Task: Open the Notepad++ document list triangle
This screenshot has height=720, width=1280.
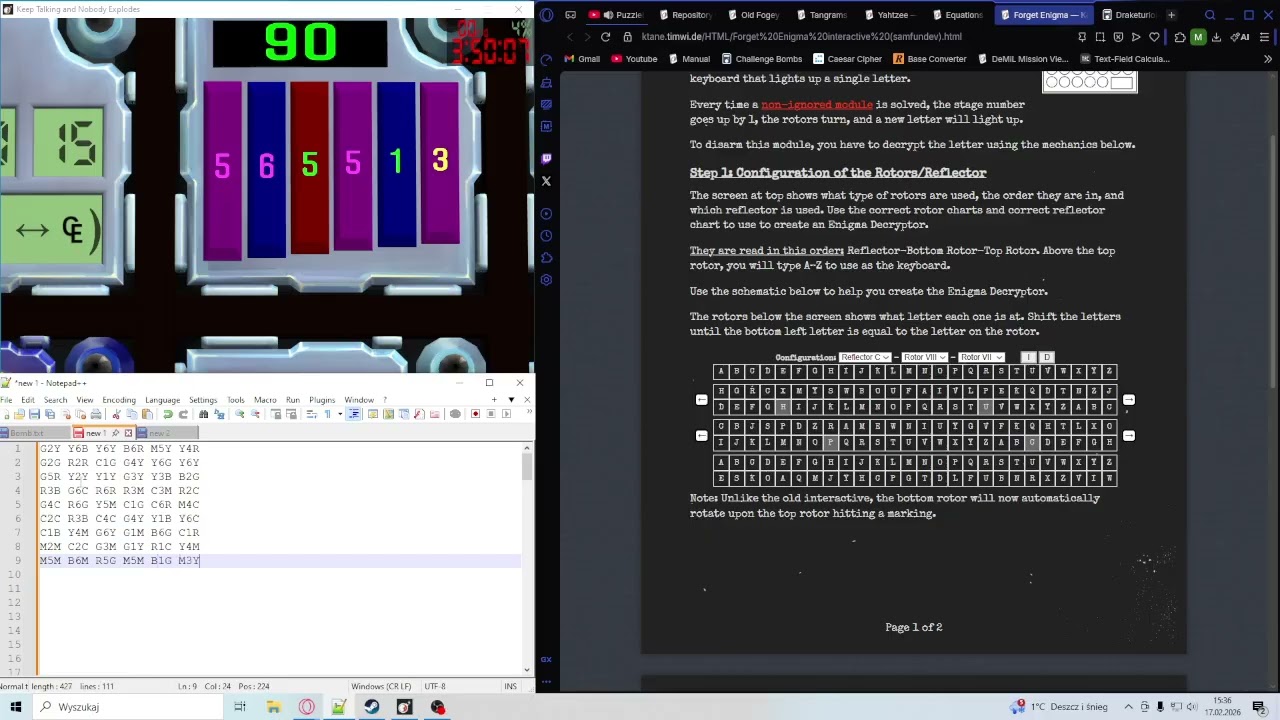Action: [x=511, y=400]
